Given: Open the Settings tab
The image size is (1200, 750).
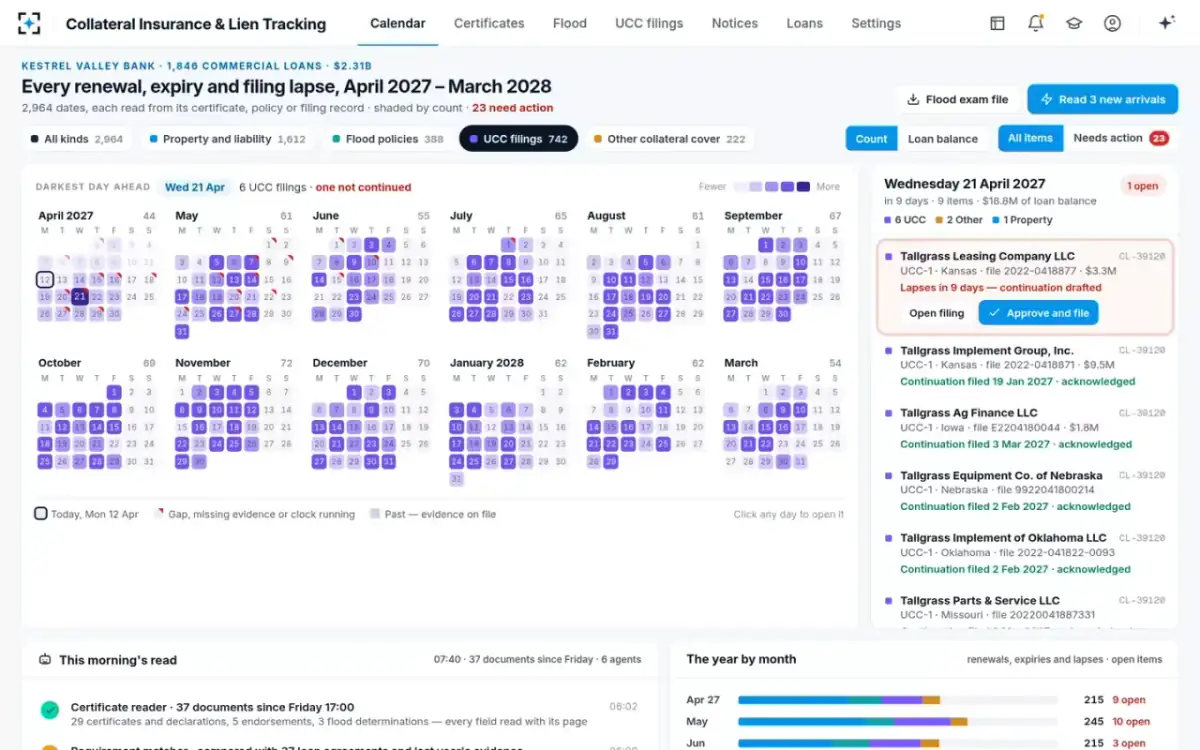Looking at the screenshot, I should click(876, 23).
